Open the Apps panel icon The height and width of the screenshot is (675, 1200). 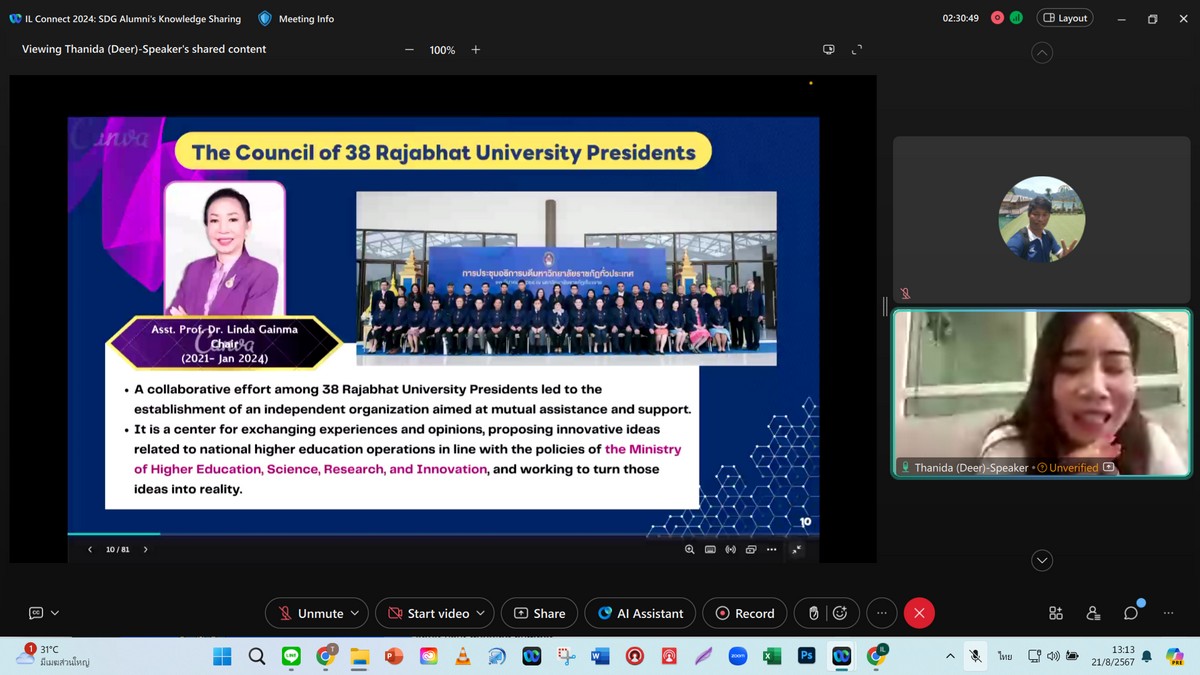(1055, 613)
